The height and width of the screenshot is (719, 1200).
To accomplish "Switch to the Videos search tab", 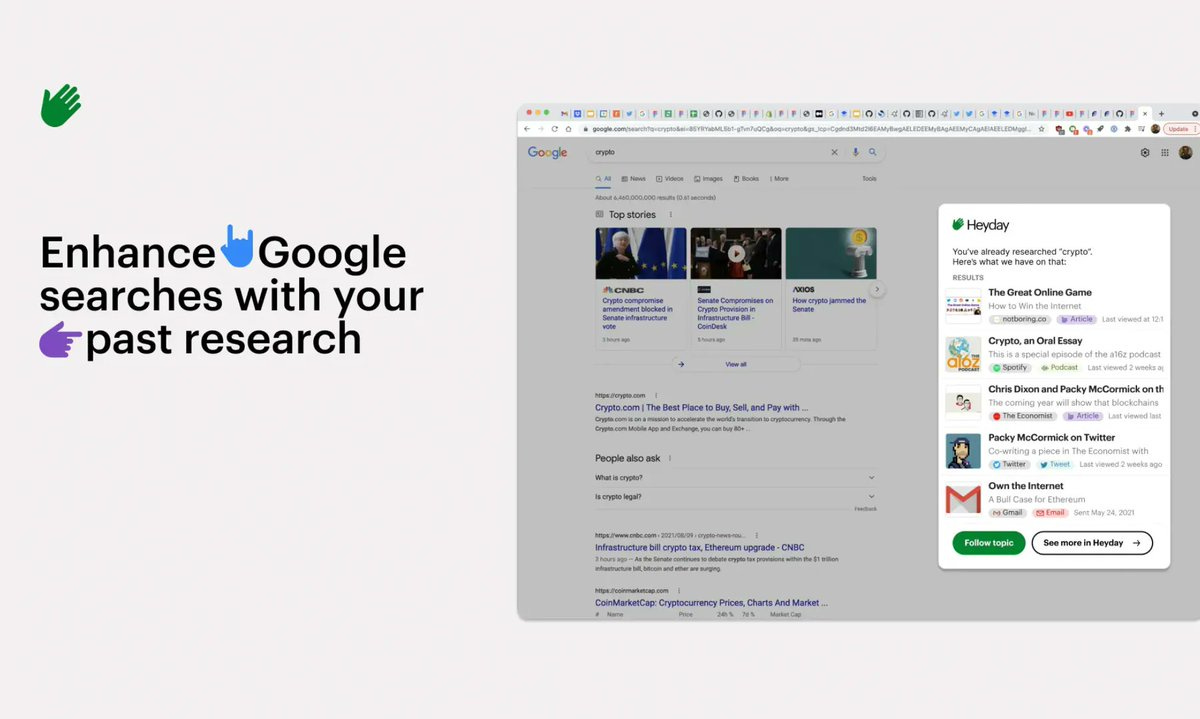I will 670,179.
